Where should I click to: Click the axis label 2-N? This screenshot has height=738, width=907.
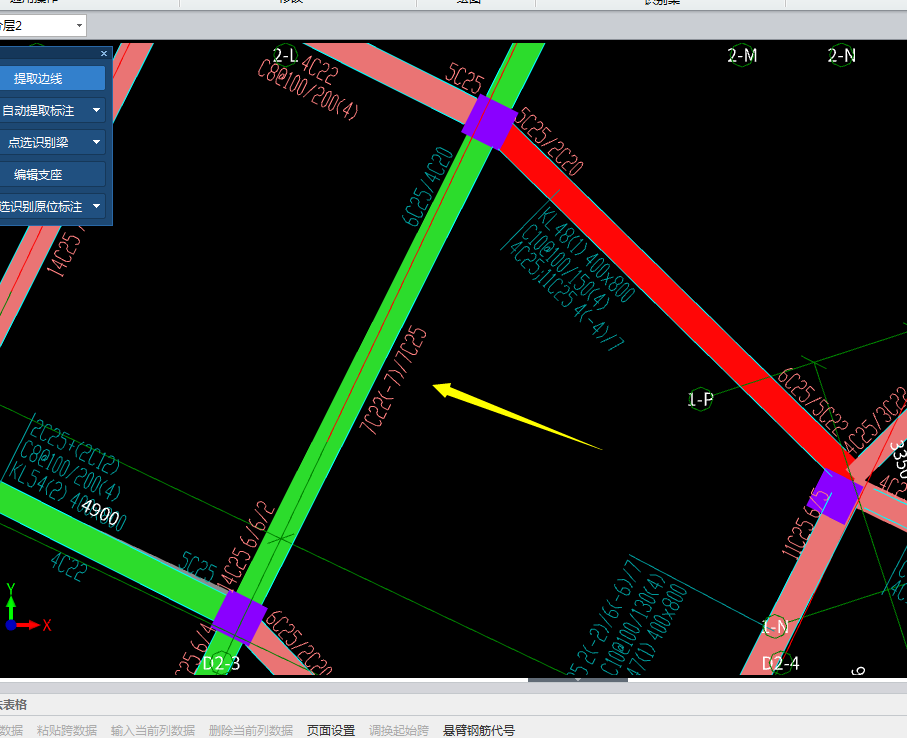[842, 56]
